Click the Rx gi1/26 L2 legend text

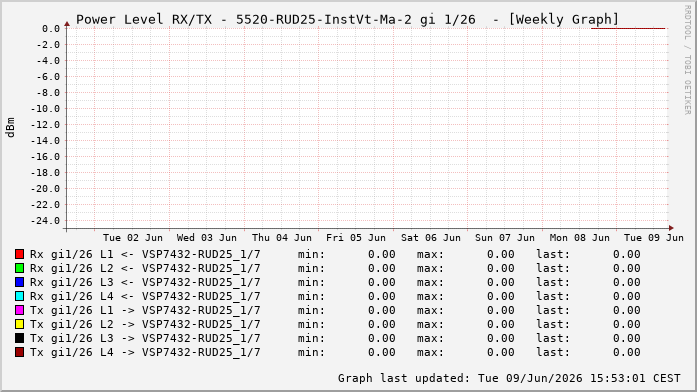pos(145,268)
